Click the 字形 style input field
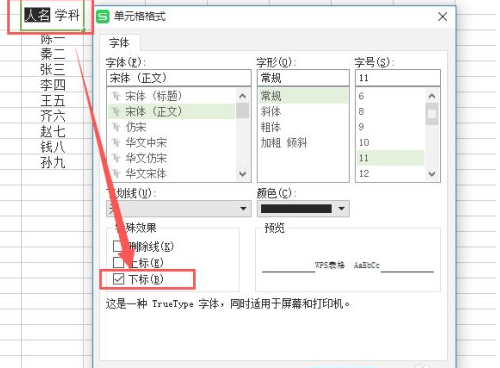Image resolution: width=500 pixels, height=368 pixels. pyautogui.click(x=303, y=78)
